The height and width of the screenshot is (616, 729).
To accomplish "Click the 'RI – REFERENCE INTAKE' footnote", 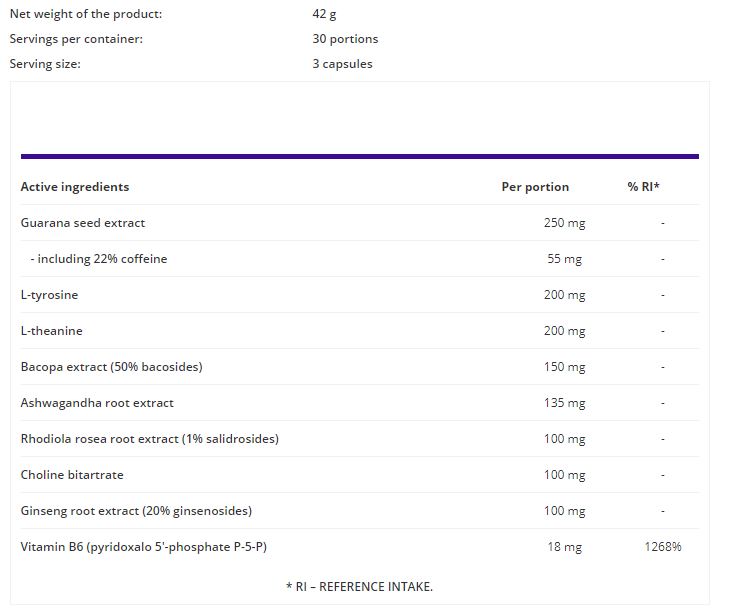I will [x=359, y=586].
